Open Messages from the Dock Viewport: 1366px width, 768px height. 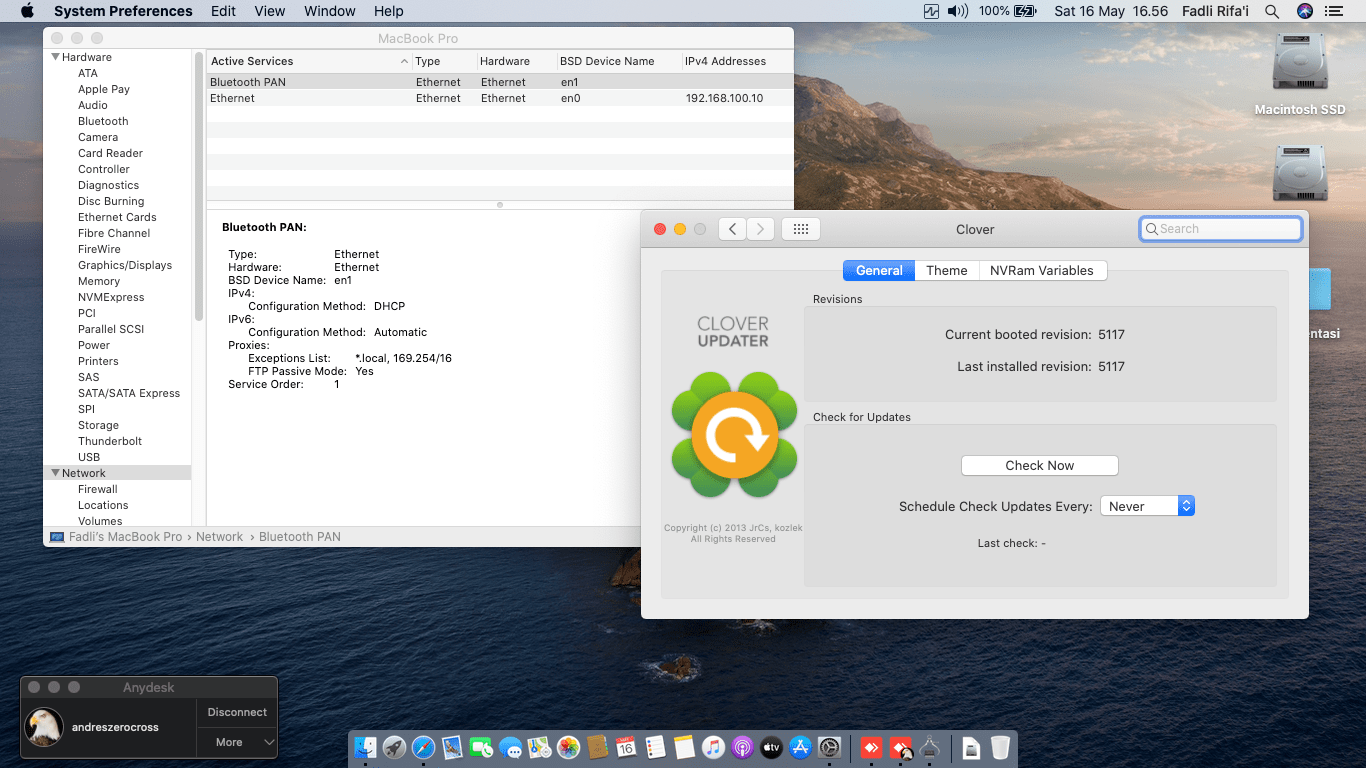click(511, 747)
